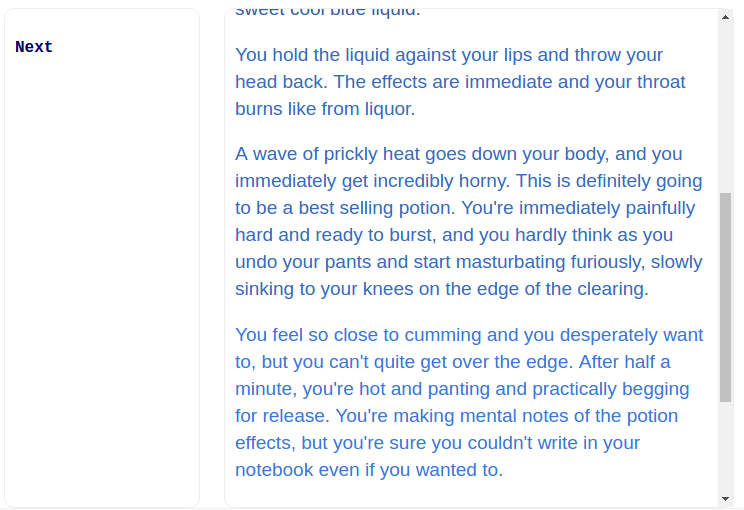744x510 pixels.
Task: Click the line "burns like from liquor."
Action: click(325, 109)
